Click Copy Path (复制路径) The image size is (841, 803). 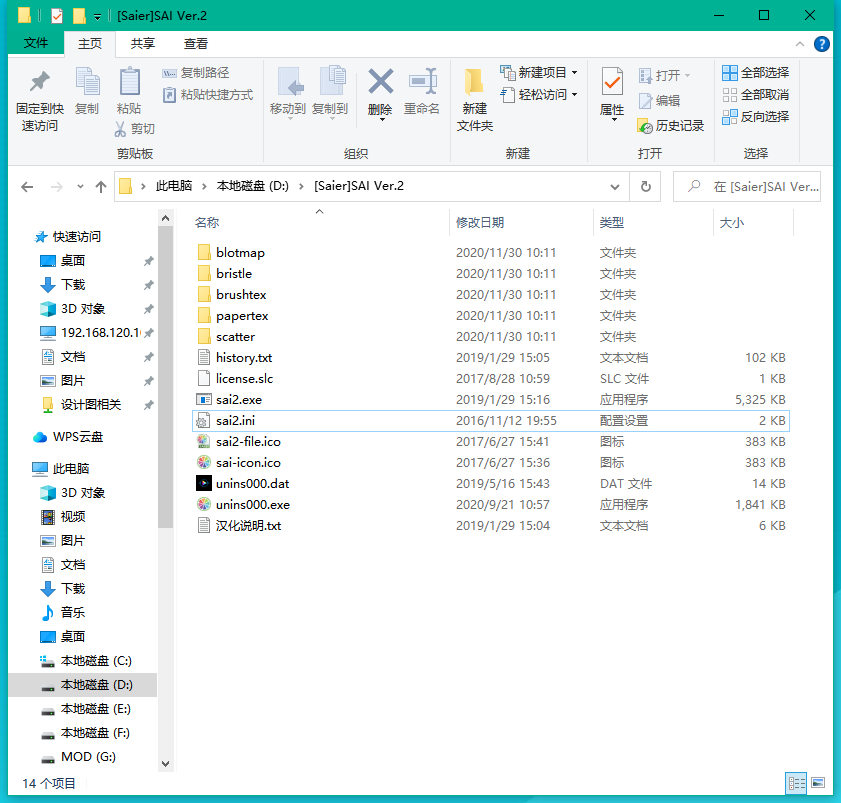196,72
